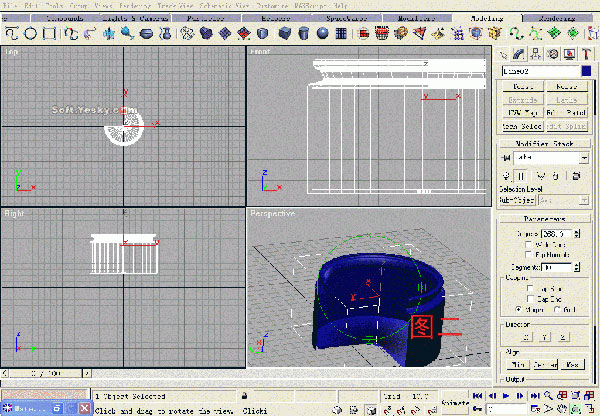Open the Motion command panel tab

click(x=553, y=54)
